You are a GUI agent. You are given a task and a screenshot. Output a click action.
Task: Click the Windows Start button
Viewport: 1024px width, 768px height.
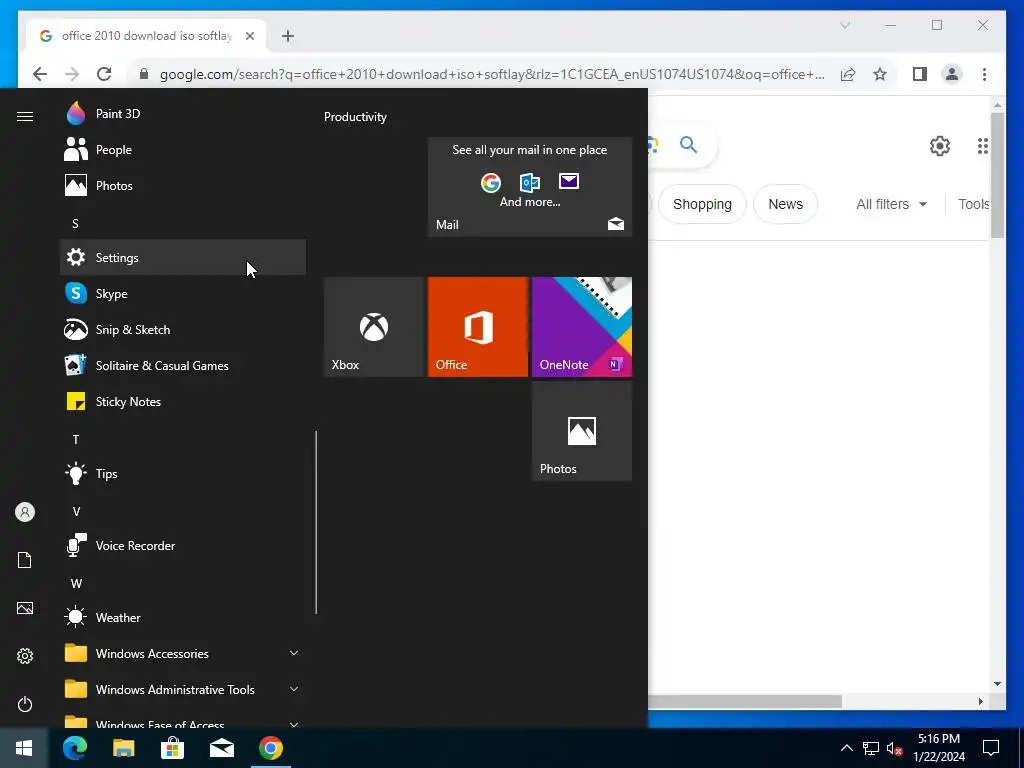coord(24,748)
